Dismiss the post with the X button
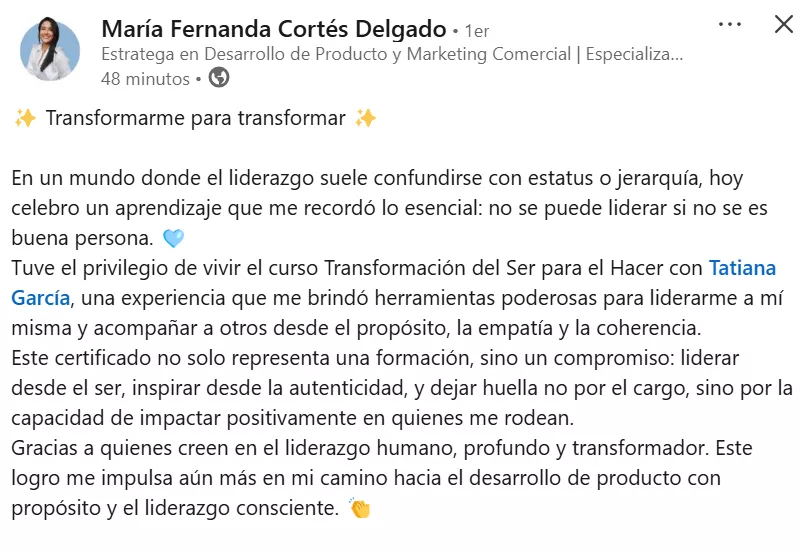Screen dimensions: 805x552 click(784, 25)
